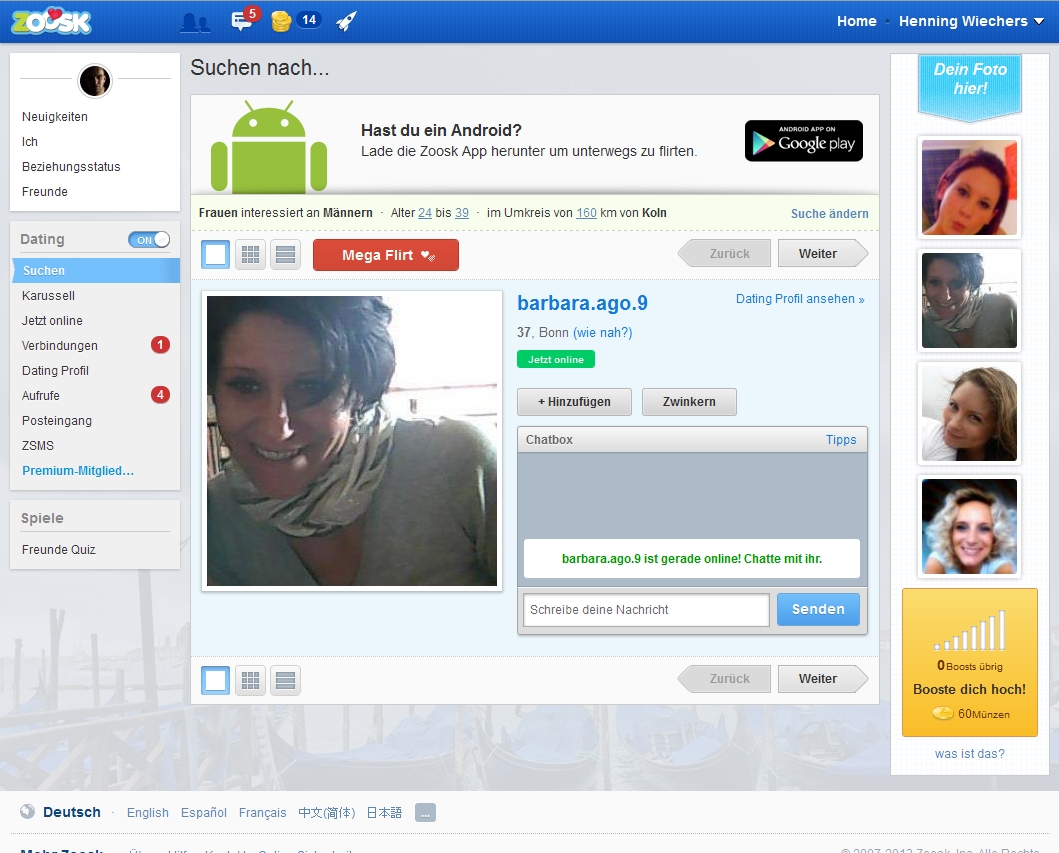Select top single-profile view icon
1059x853 pixels.
pyautogui.click(x=215, y=255)
